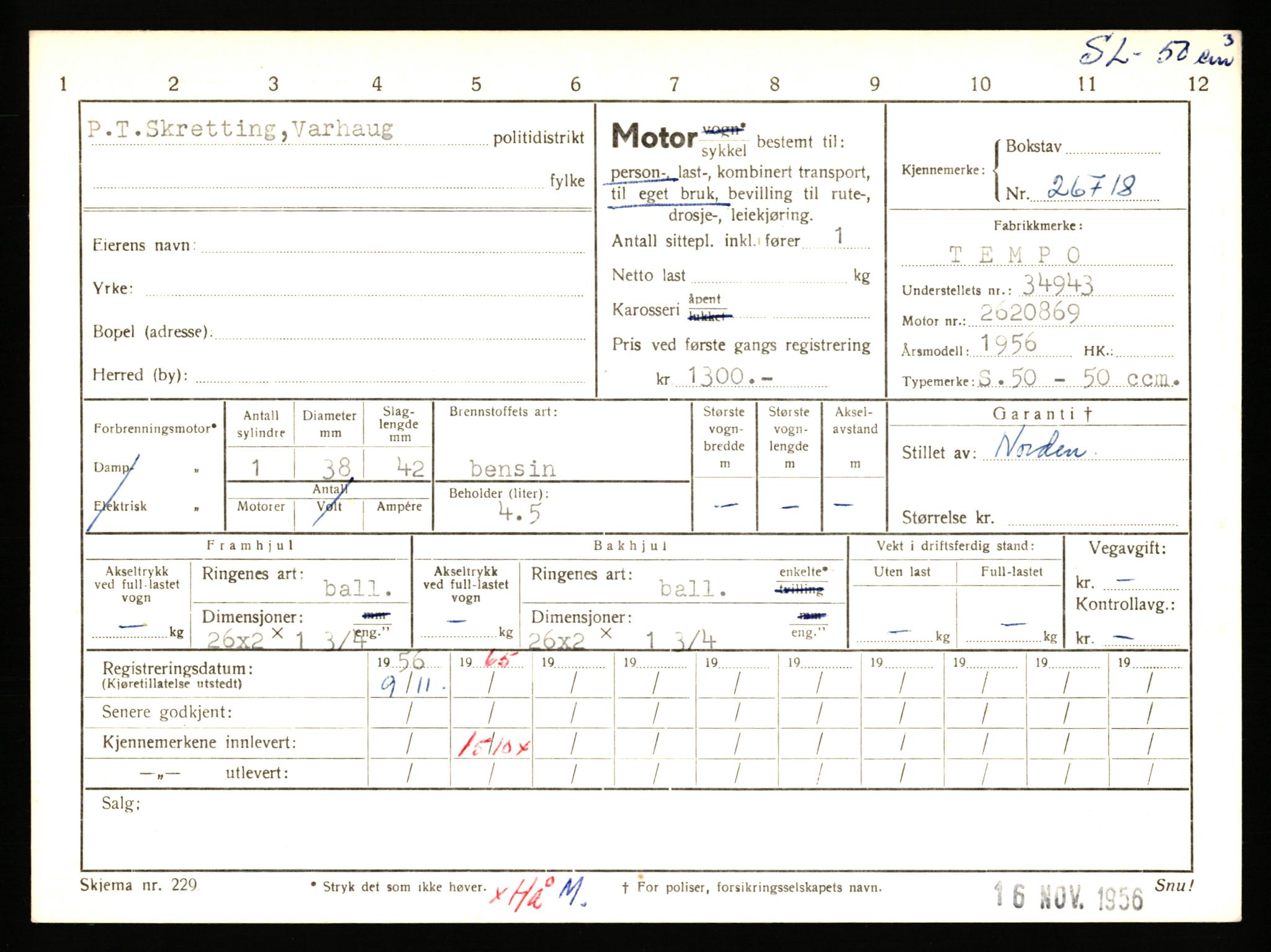Select the word sykkel under Motor

click(x=723, y=151)
